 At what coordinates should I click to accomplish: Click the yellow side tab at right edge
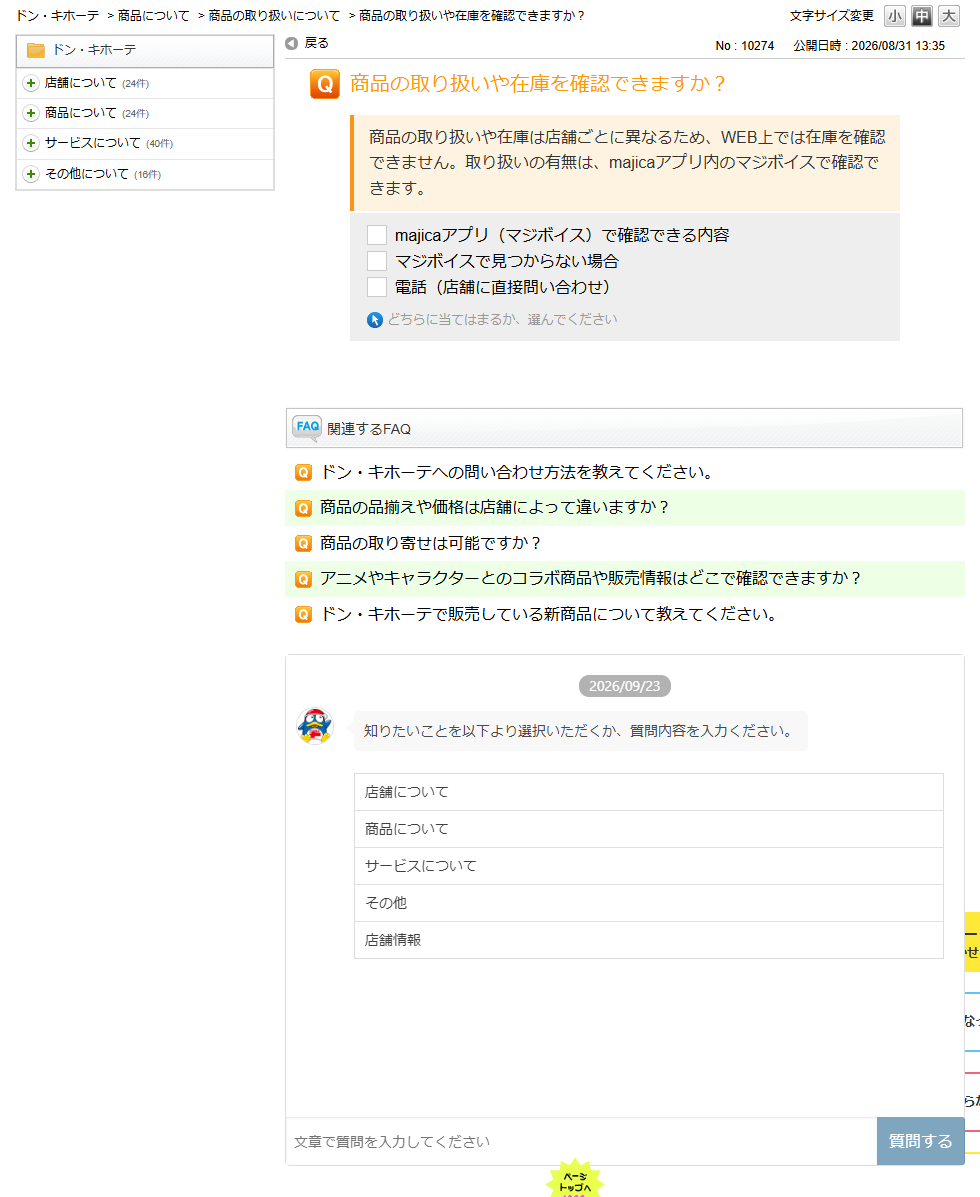tap(972, 942)
